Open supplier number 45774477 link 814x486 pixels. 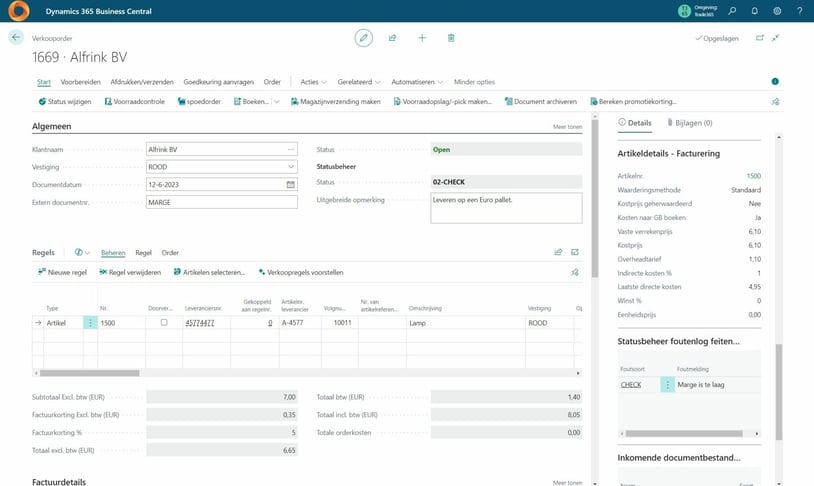coord(200,323)
